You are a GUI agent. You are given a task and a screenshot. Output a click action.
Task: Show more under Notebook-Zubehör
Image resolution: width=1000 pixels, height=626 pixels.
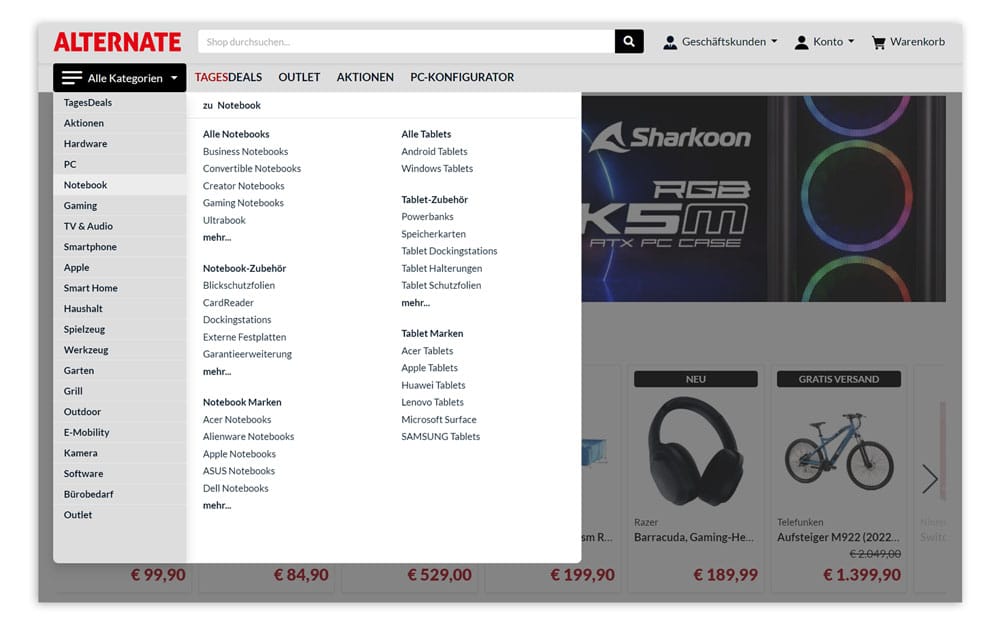coord(217,371)
